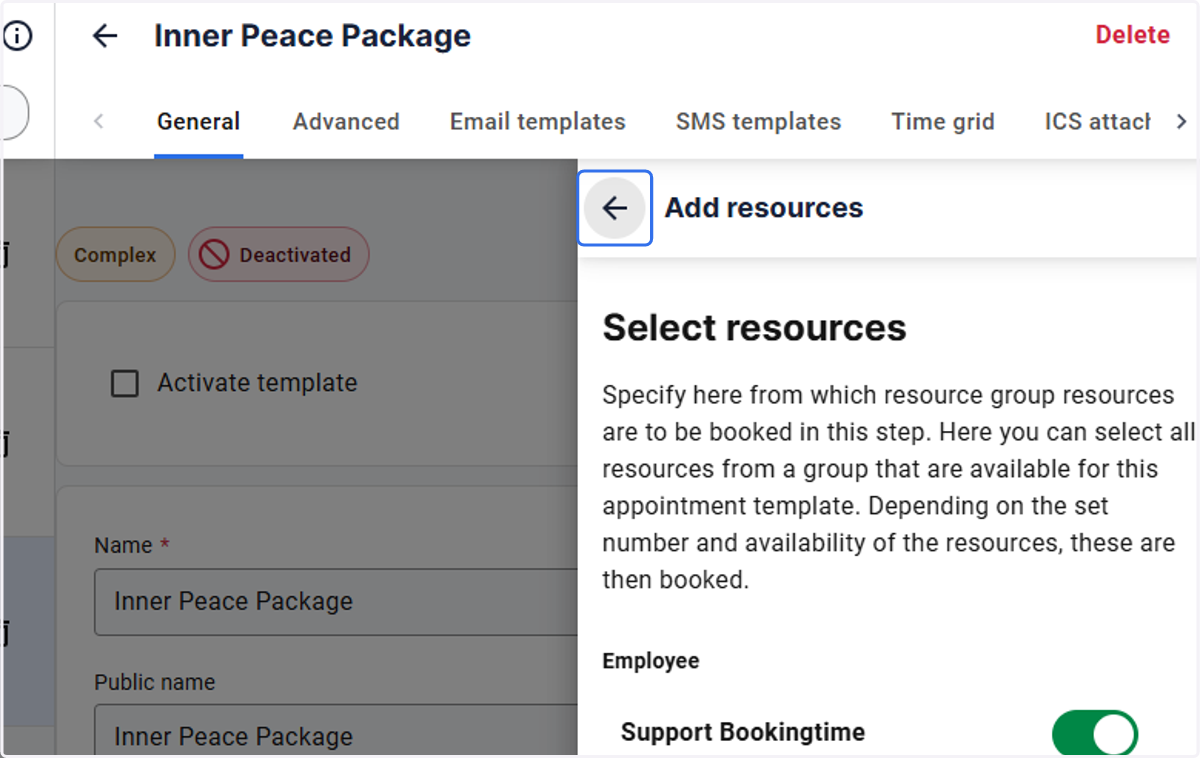Open the Time grid tab
The height and width of the screenshot is (758, 1200).
click(943, 122)
